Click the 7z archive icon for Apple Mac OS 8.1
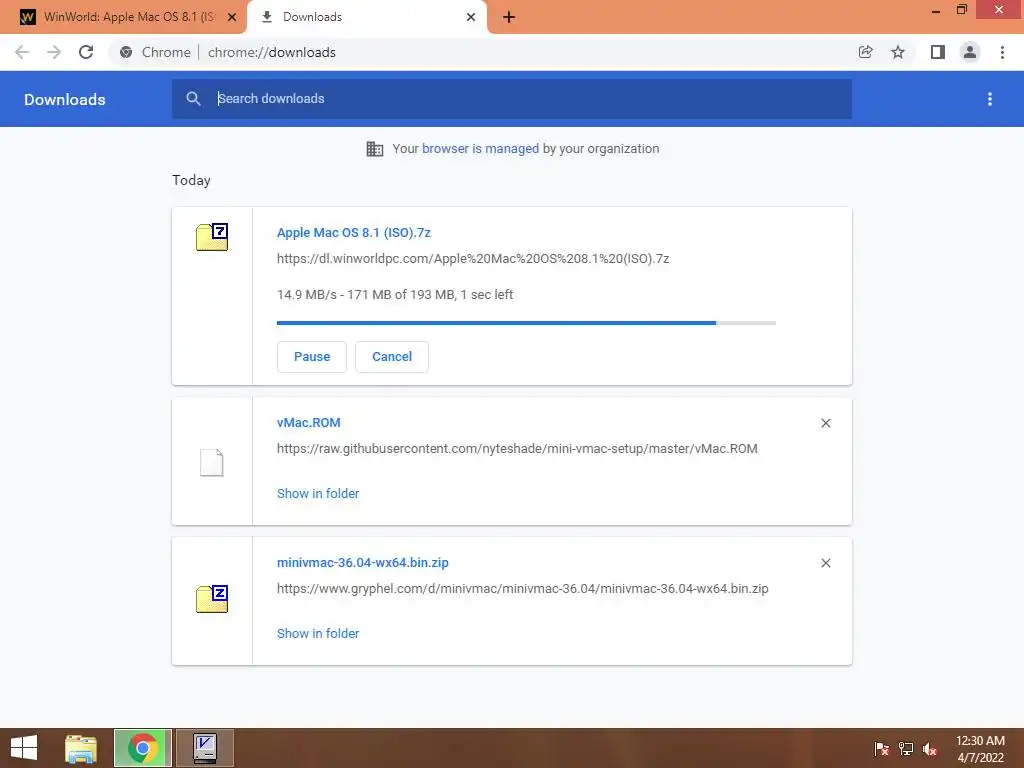1024x768 pixels. [x=212, y=237]
